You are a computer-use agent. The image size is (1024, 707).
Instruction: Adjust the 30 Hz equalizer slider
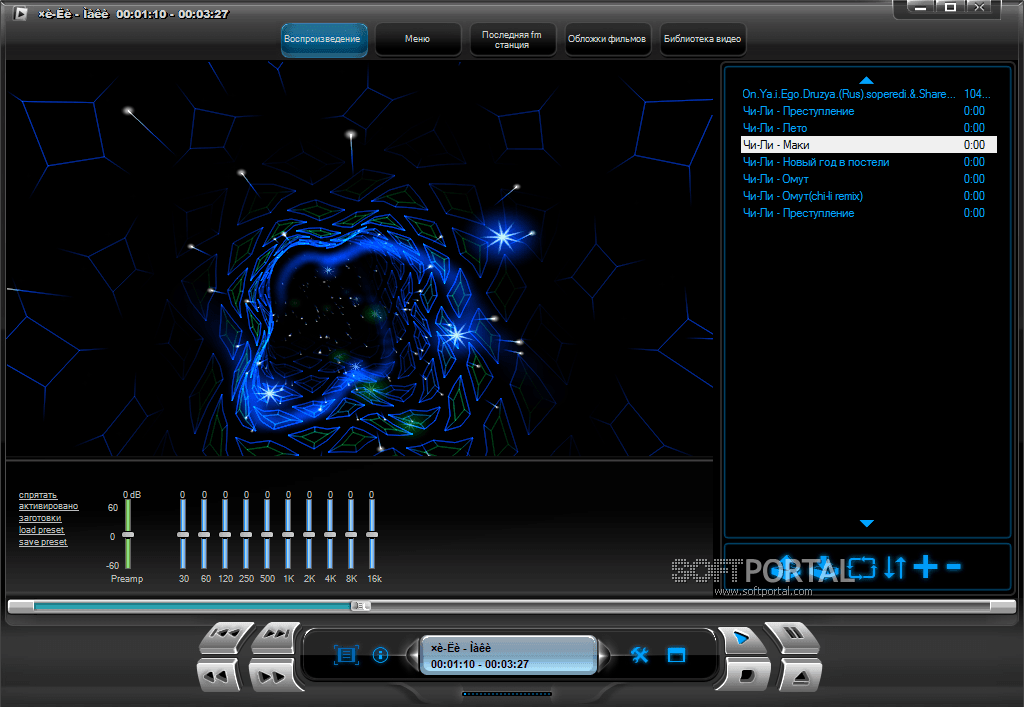[x=183, y=535]
